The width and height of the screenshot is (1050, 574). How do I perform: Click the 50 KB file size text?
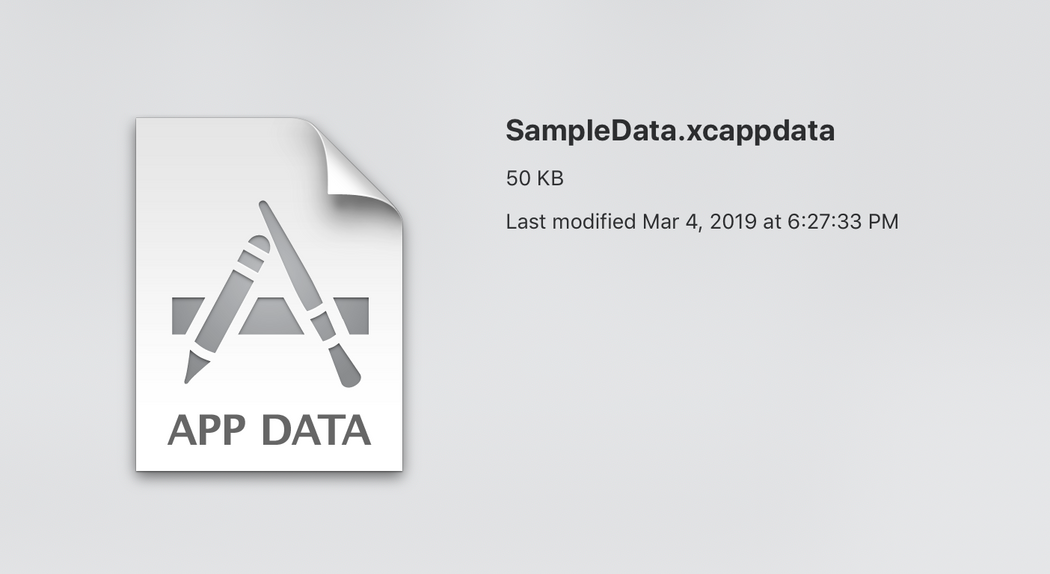pos(534,178)
